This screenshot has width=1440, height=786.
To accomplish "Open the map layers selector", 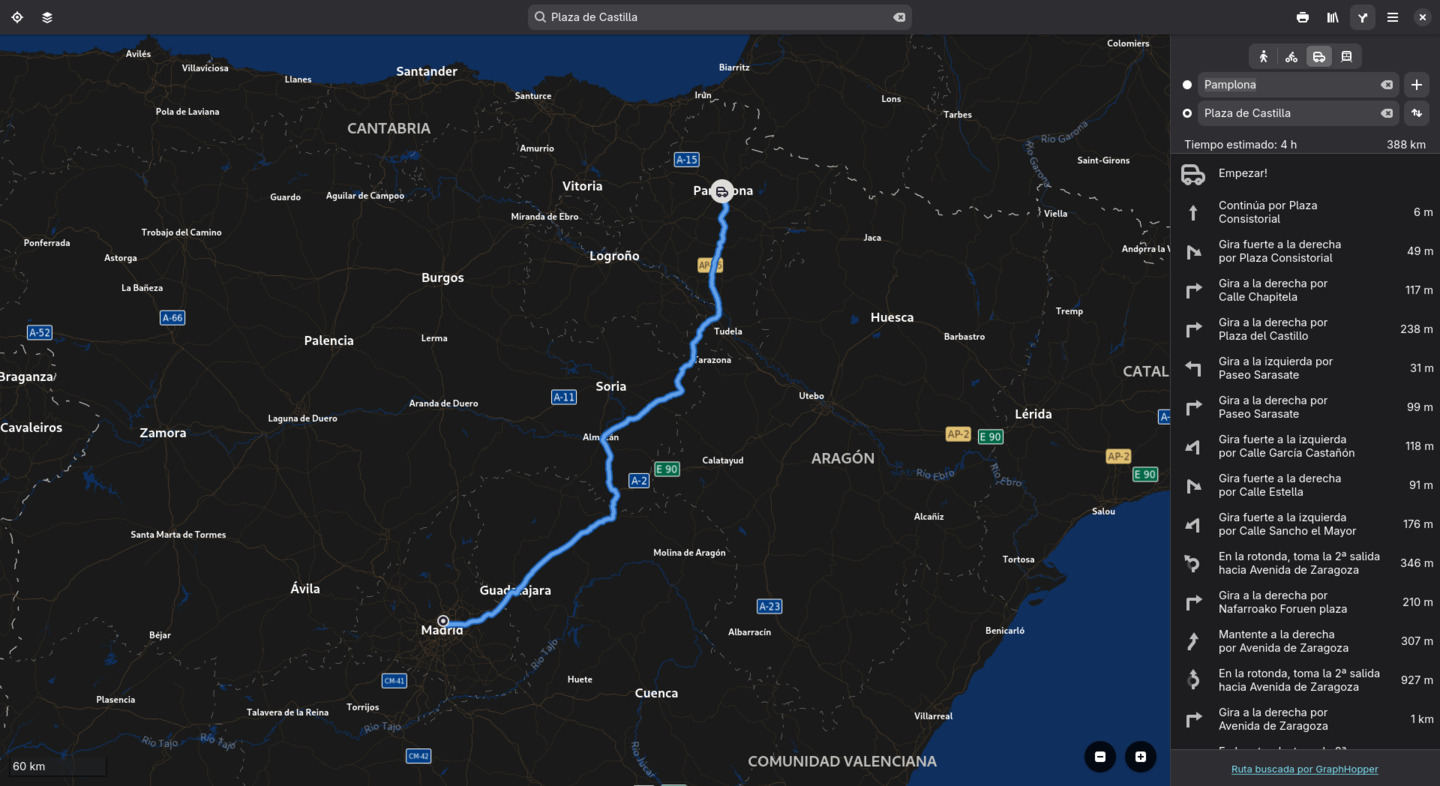I will (47, 17).
